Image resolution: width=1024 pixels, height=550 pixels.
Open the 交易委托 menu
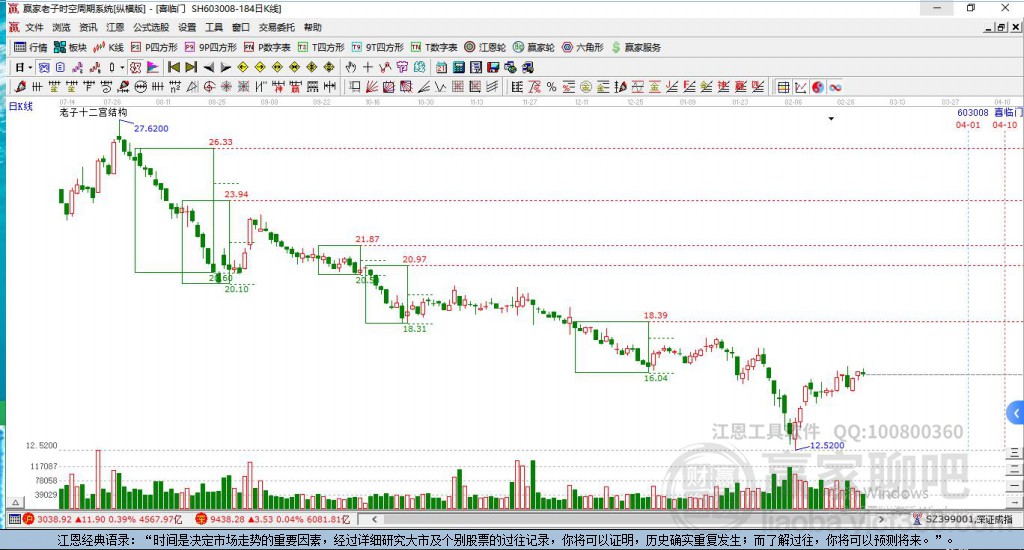tap(276, 27)
